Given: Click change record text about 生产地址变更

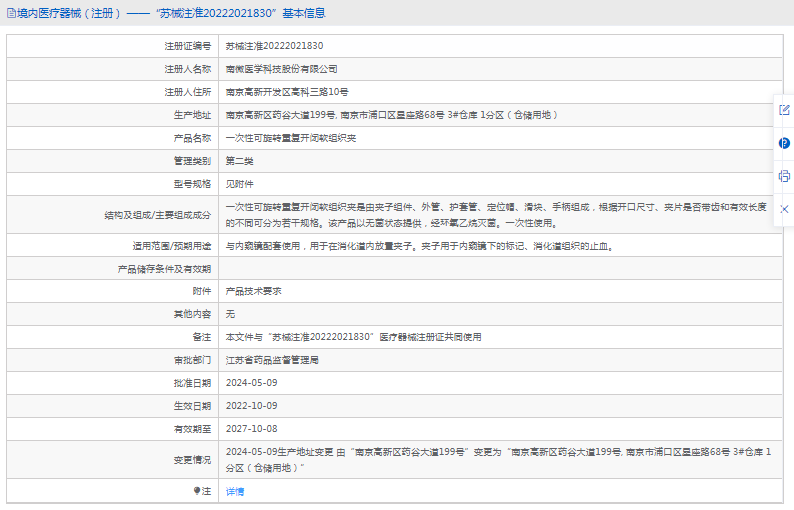Looking at the screenshot, I should pos(498,460).
